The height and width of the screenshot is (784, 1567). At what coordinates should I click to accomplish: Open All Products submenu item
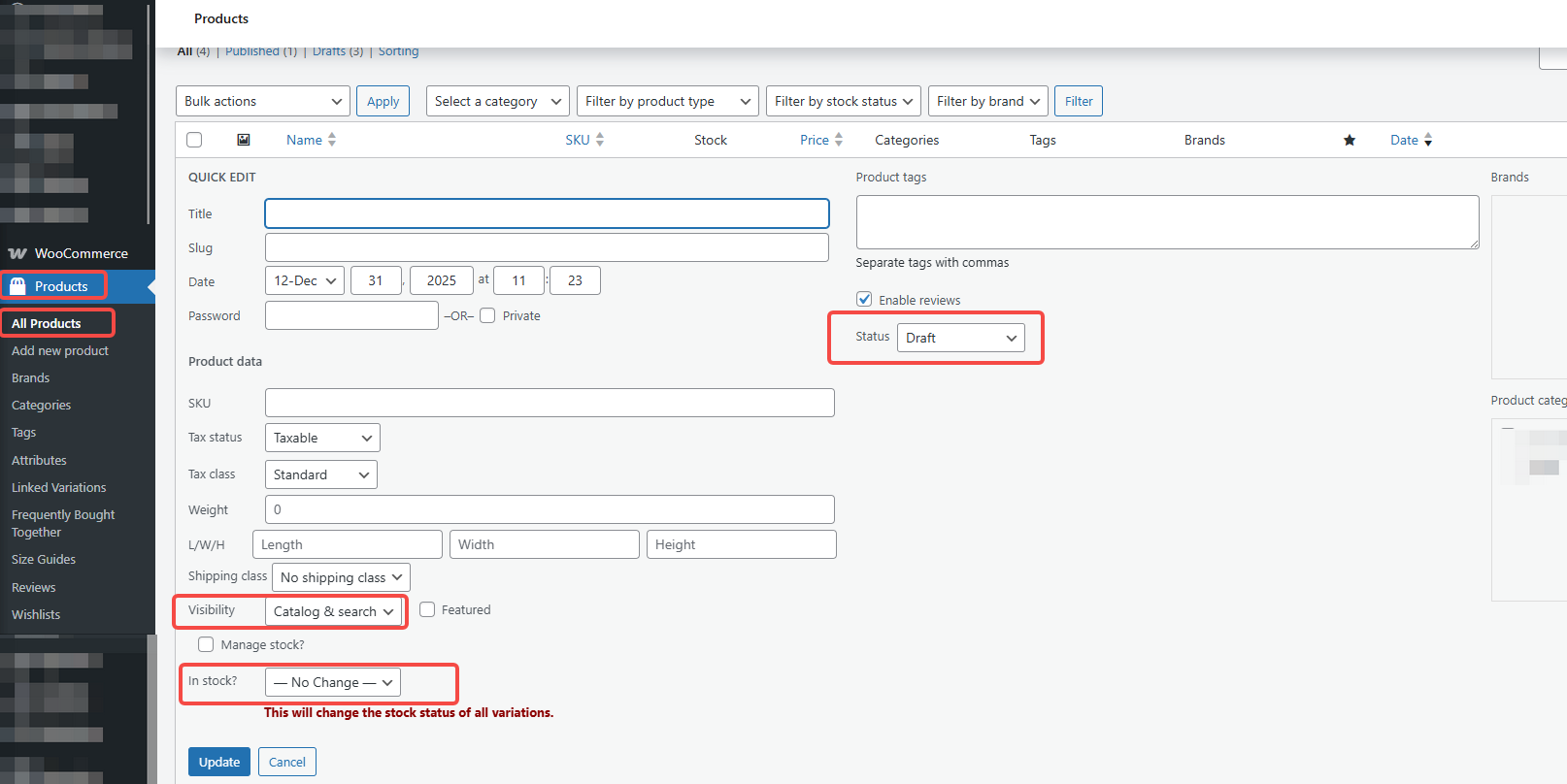(x=47, y=323)
